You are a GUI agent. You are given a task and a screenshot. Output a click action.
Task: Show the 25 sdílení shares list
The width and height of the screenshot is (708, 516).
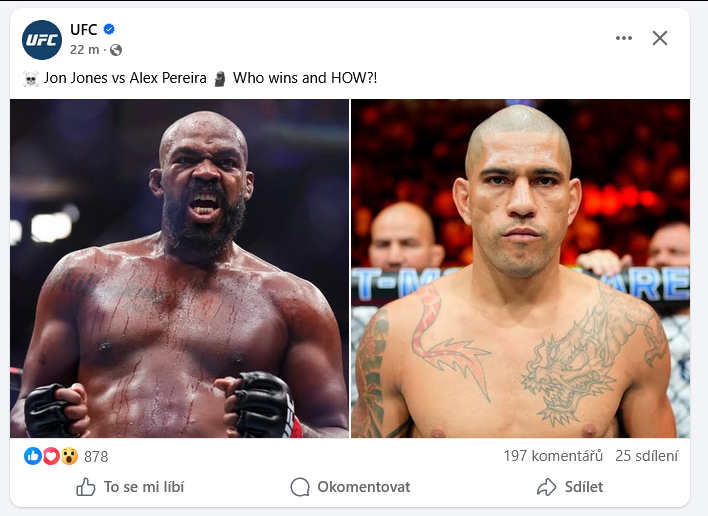coord(647,456)
